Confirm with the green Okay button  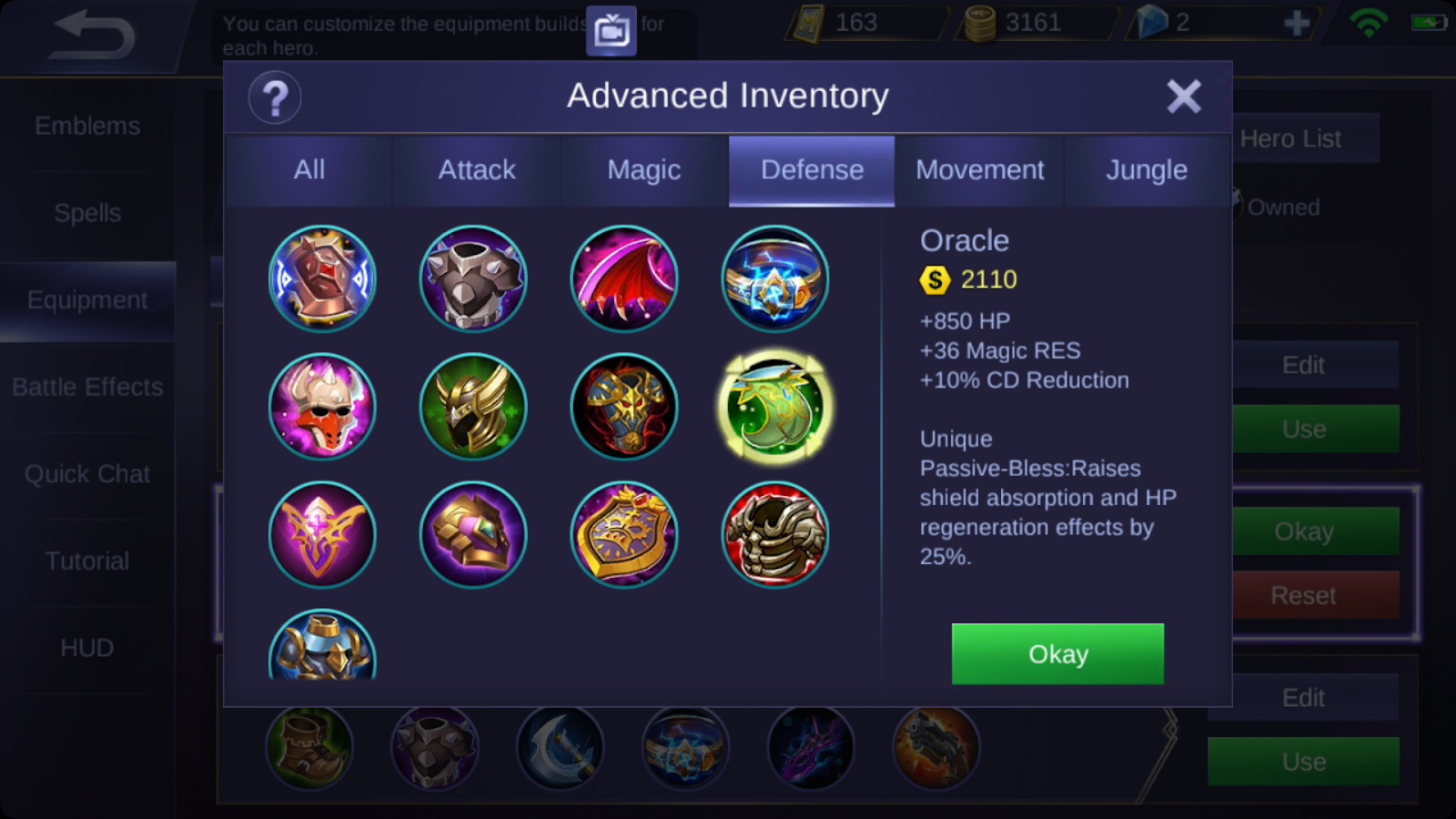click(1057, 654)
